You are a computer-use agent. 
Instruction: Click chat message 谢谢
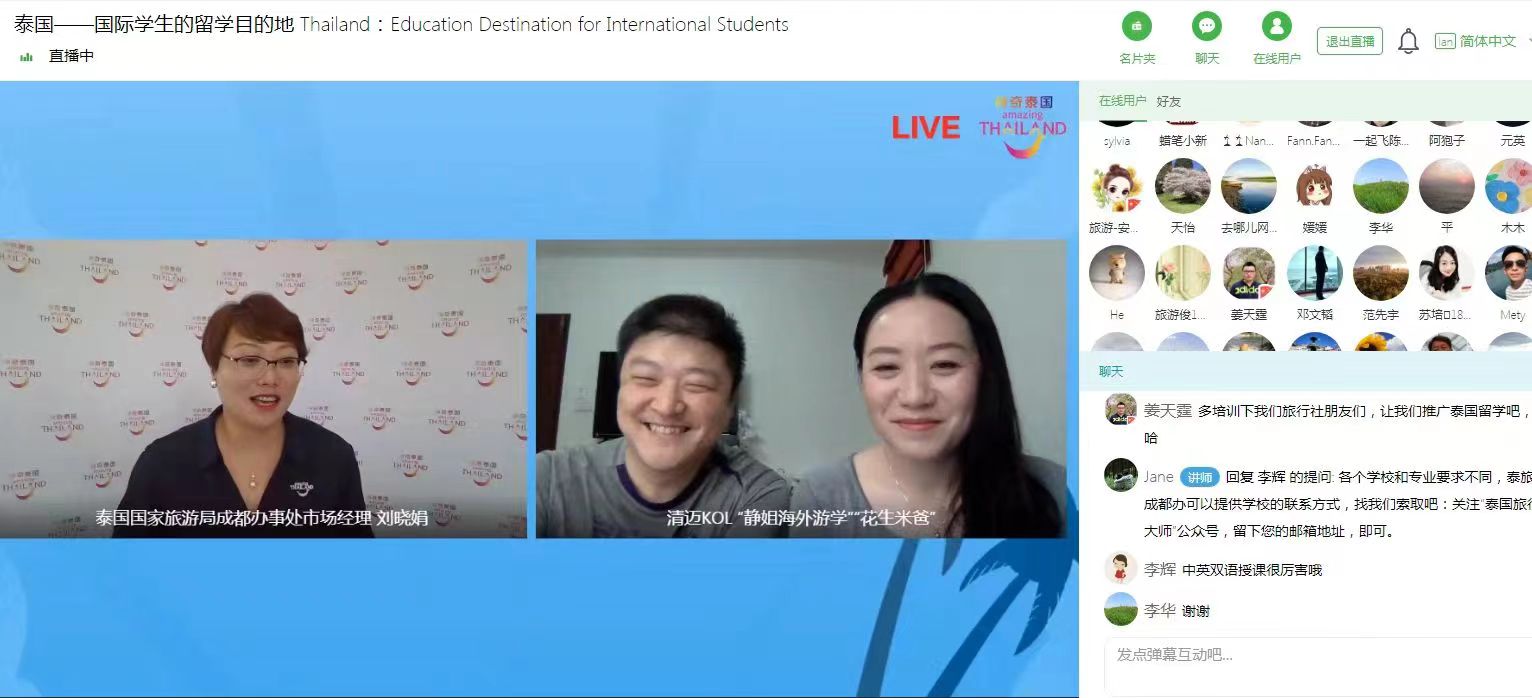pyautogui.click(x=1196, y=611)
